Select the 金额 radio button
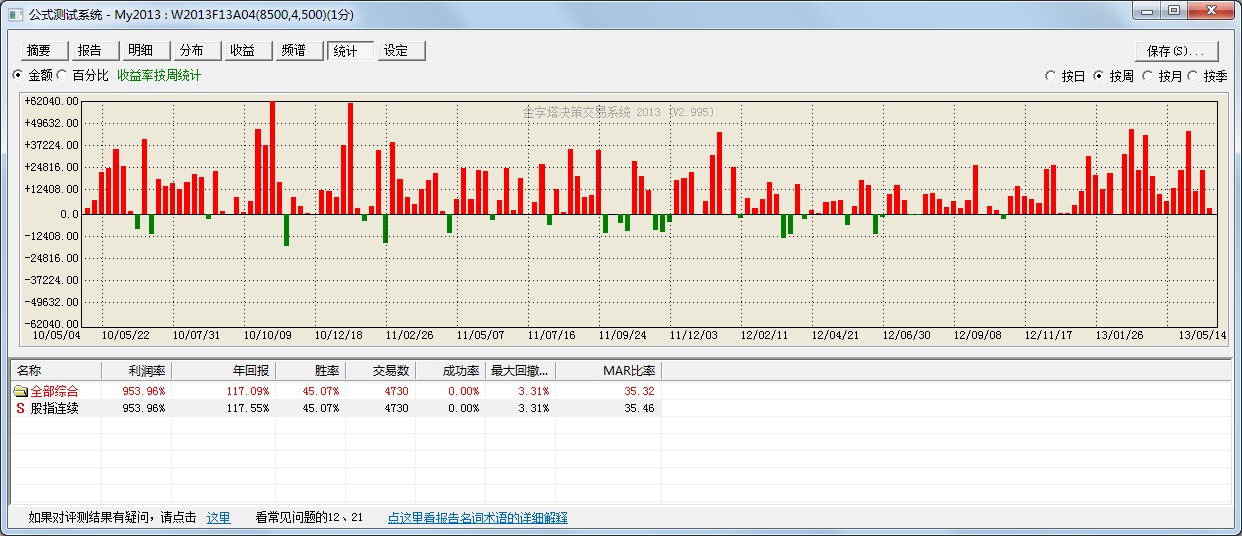Screen dimensions: 1242x536 (x=18, y=76)
